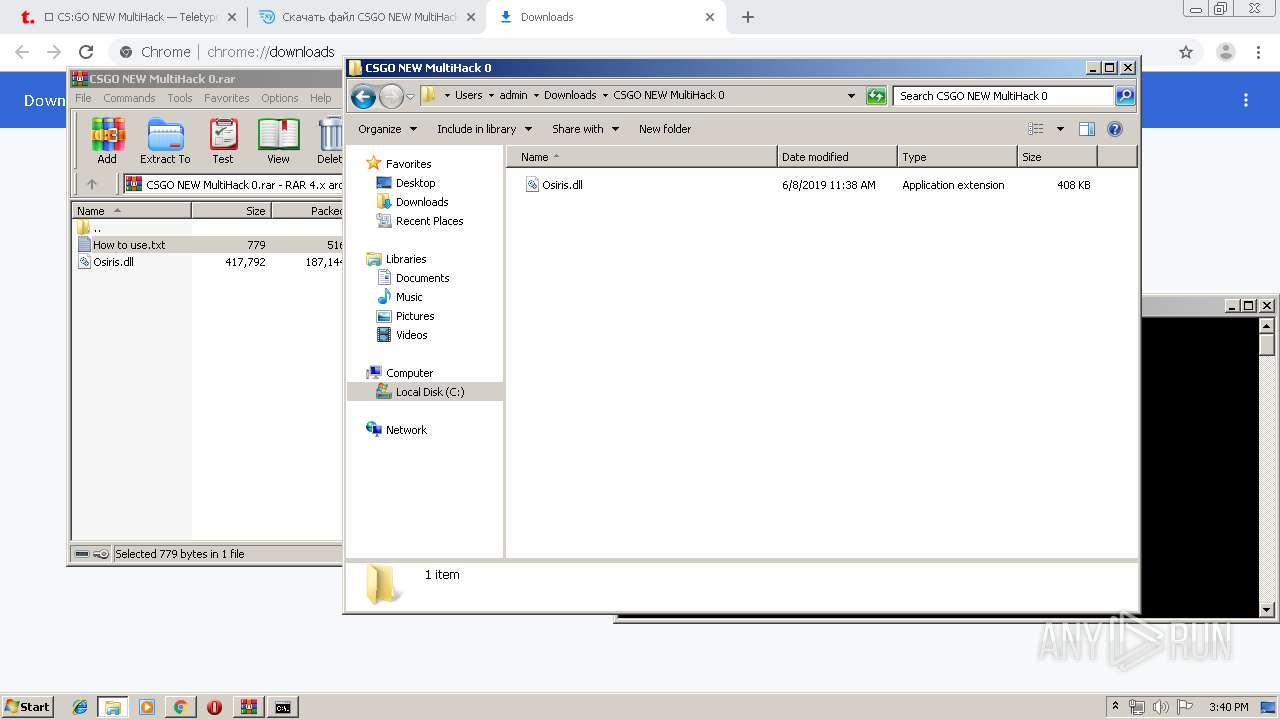Sort Explorer list by Date modified
Screen dimensions: 1280x720
(836, 157)
